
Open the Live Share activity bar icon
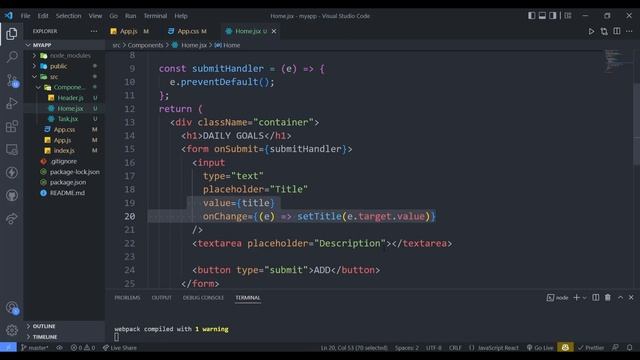pyautogui.click(x=11, y=219)
